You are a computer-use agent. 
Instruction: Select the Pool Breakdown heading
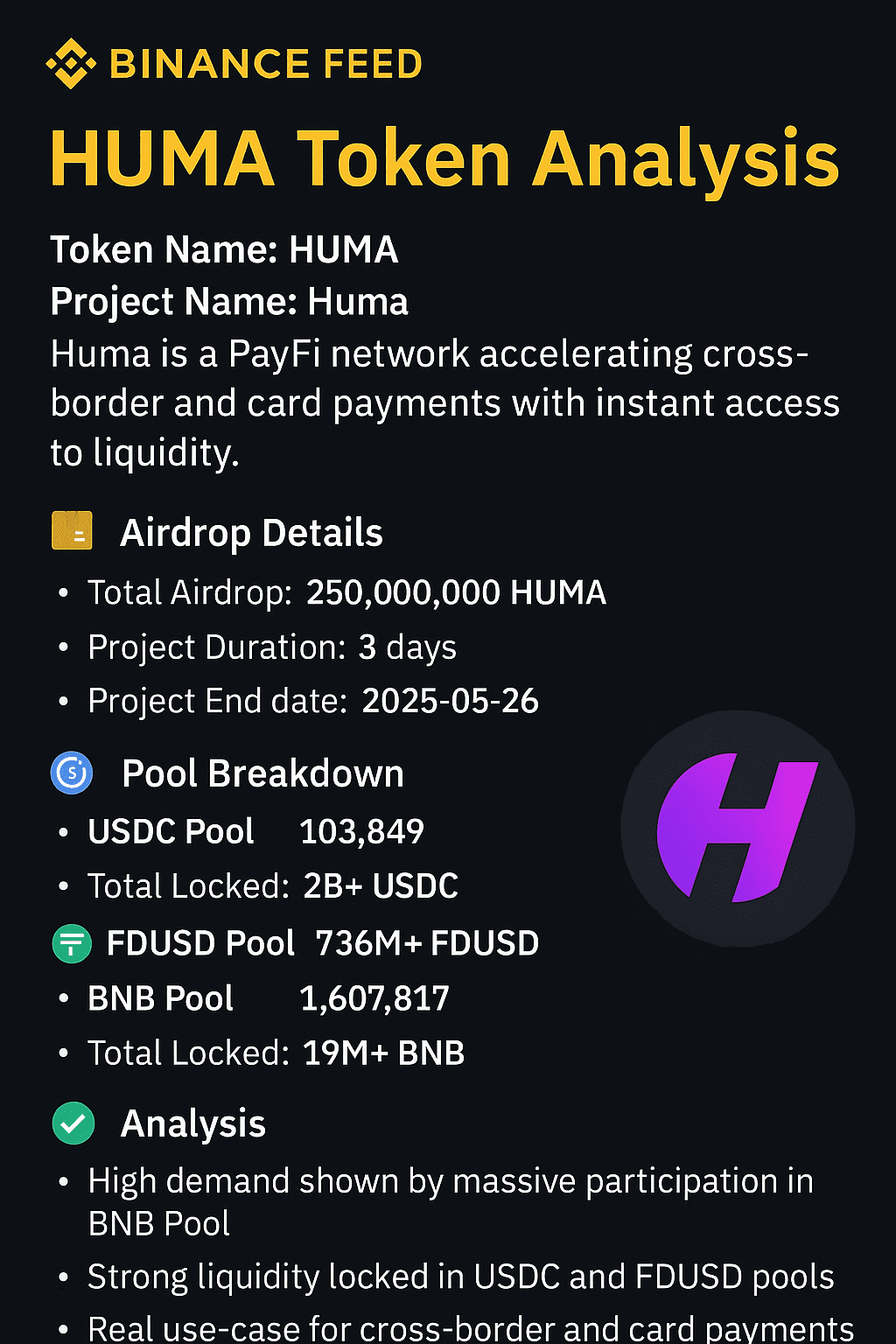(262, 773)
